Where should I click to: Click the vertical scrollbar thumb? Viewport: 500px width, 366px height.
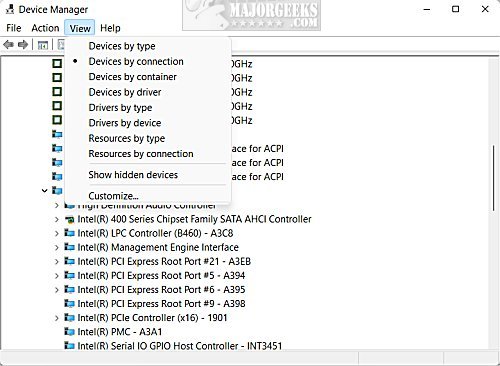point(494,178)
